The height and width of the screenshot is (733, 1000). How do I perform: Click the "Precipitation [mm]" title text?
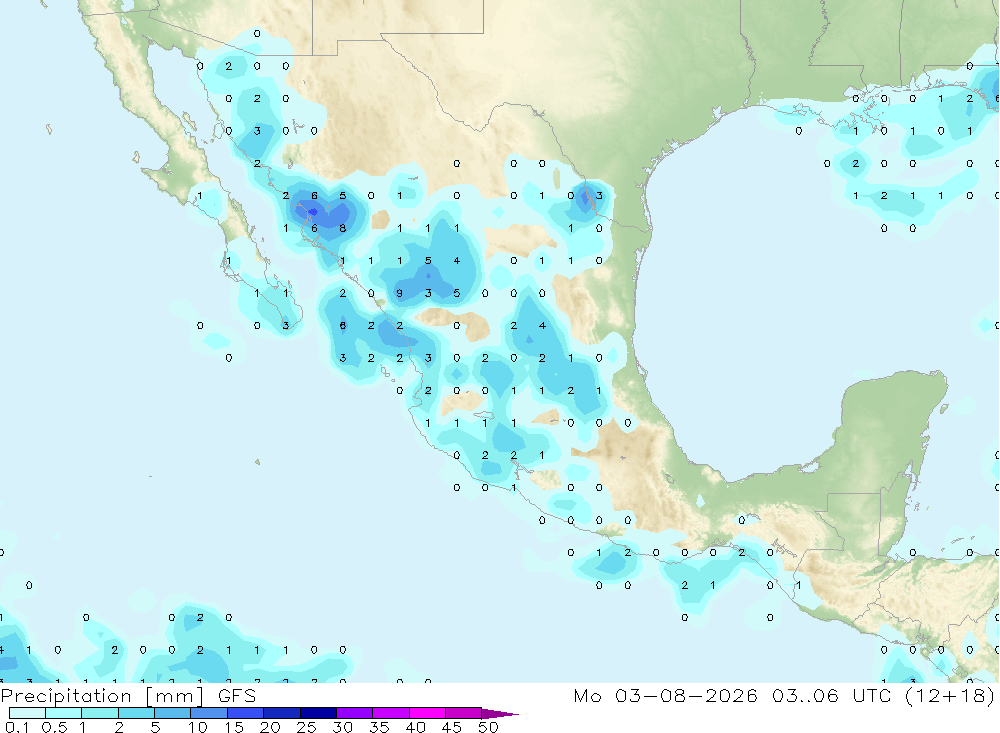pyautogui.click(x=102, y=696)
